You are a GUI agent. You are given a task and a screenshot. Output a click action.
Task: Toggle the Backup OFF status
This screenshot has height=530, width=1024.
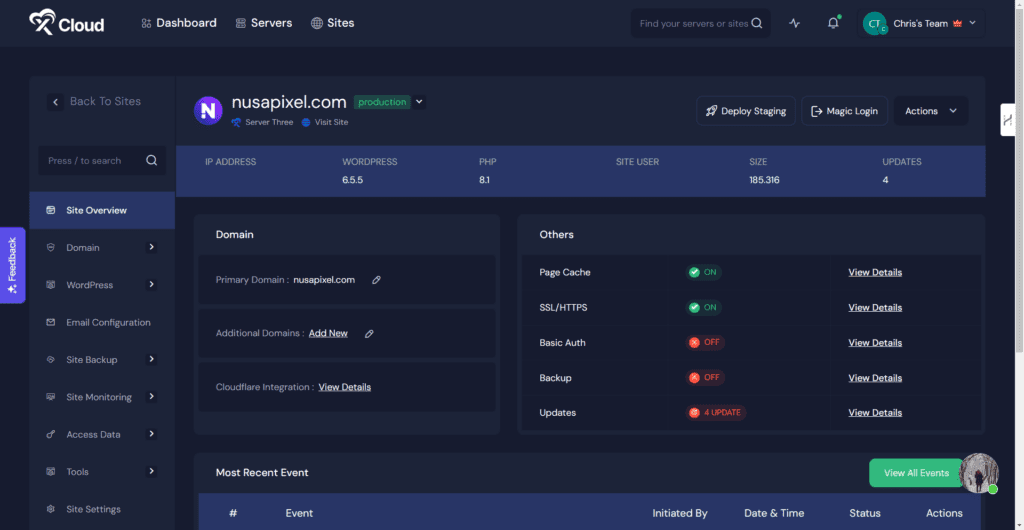(x=704, y=377)
